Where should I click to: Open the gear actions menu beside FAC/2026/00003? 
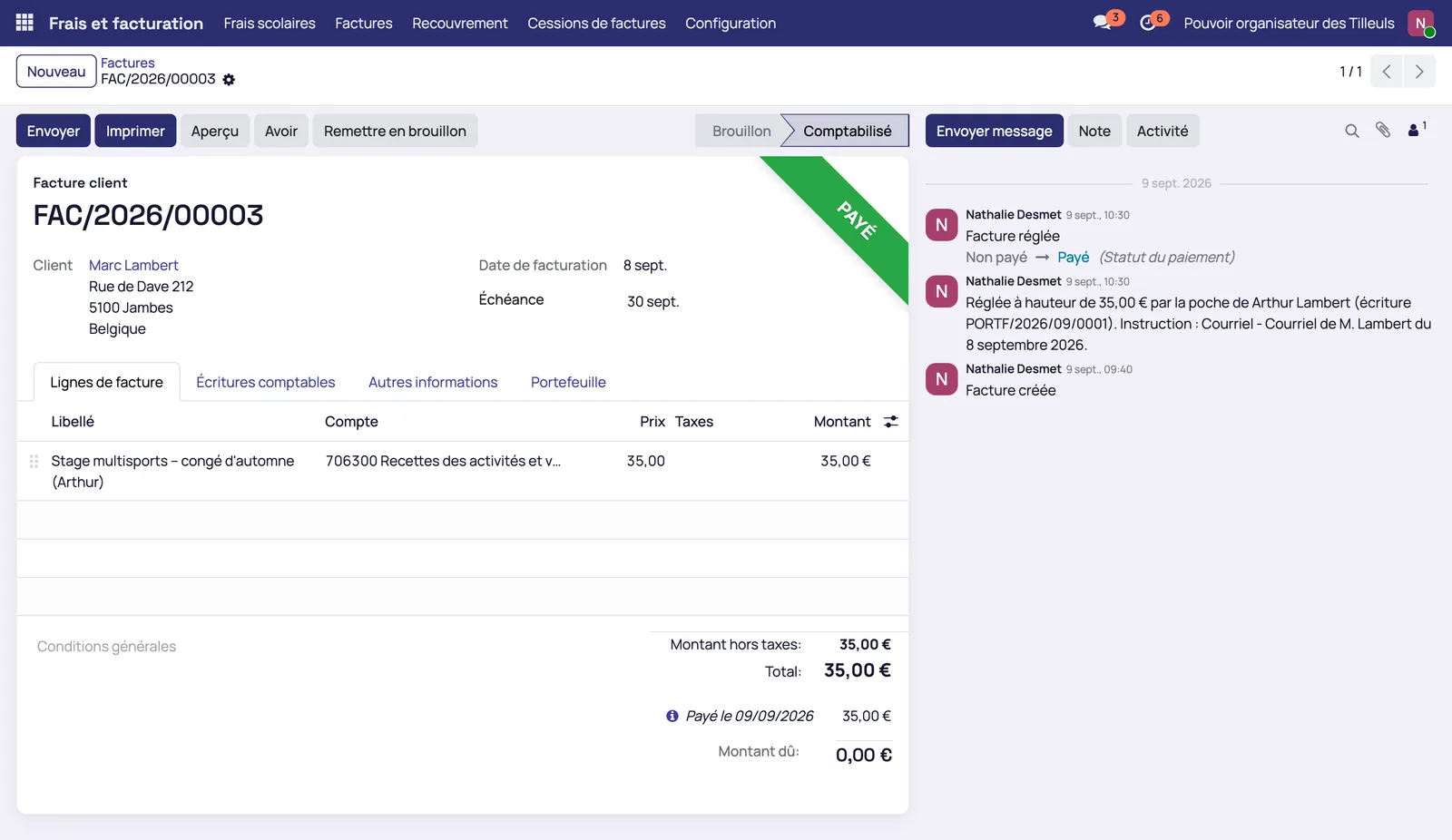pos(229,80)
